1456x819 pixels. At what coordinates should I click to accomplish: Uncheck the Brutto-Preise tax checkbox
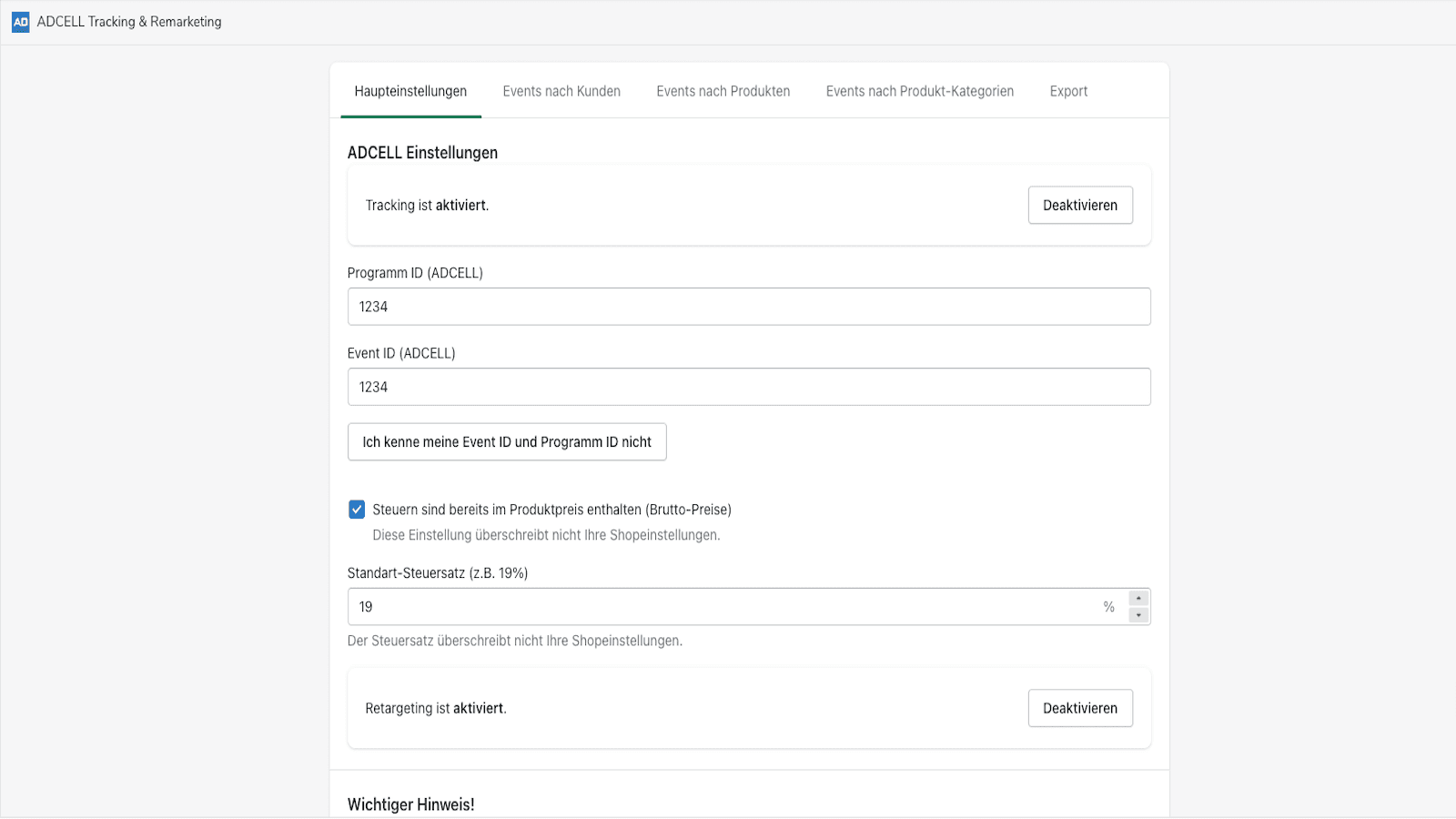pos(357,510)
